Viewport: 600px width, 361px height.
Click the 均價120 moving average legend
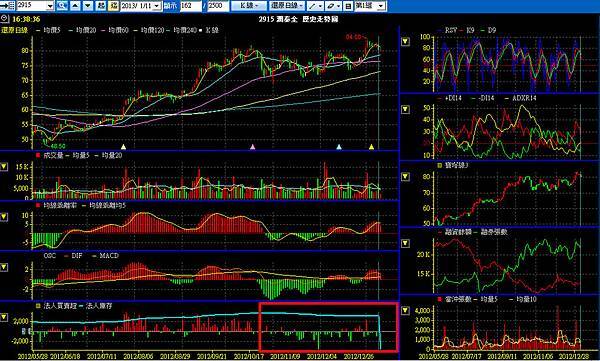[153, 30]
